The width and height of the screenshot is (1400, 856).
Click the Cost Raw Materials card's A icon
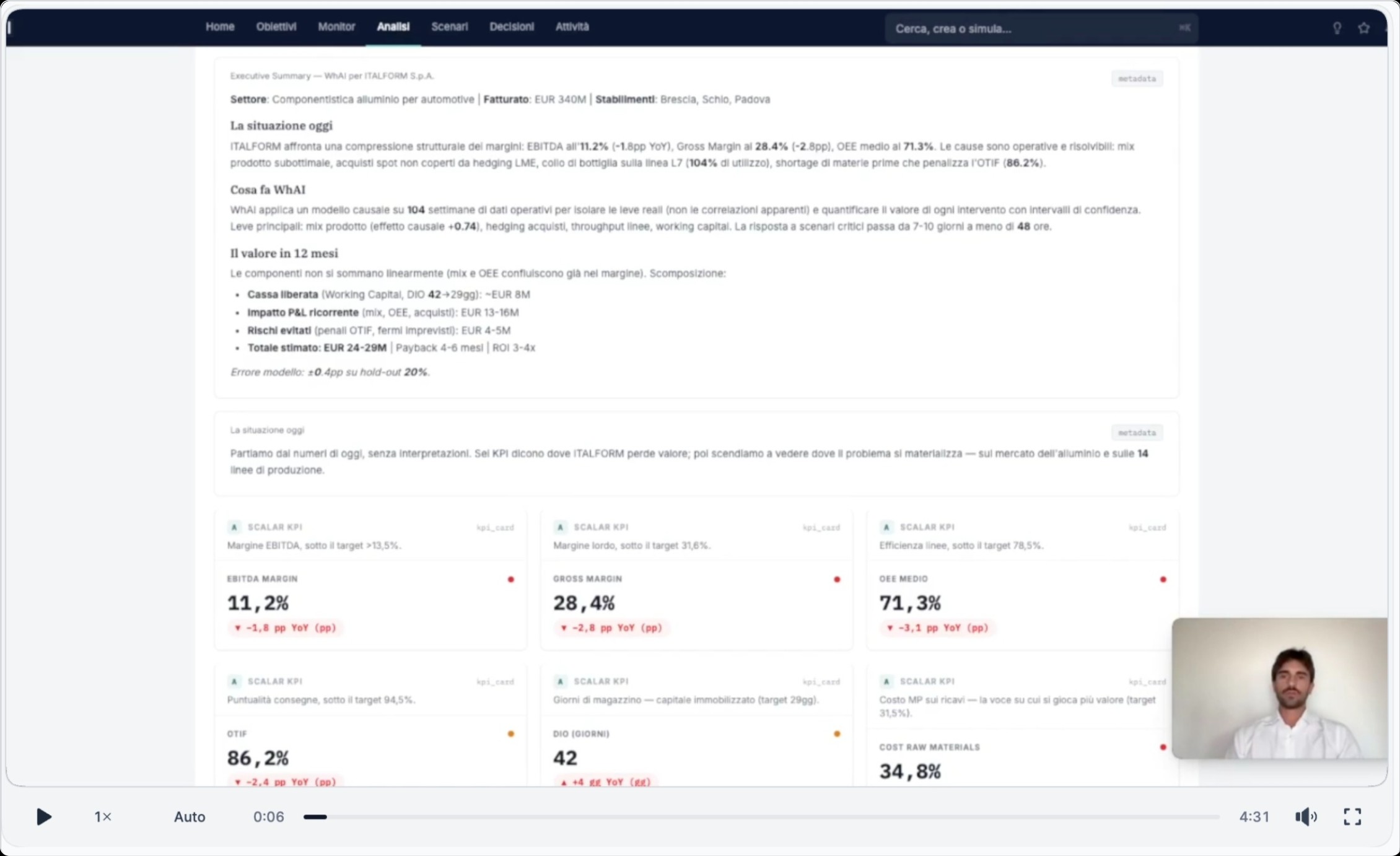(886, 681)
